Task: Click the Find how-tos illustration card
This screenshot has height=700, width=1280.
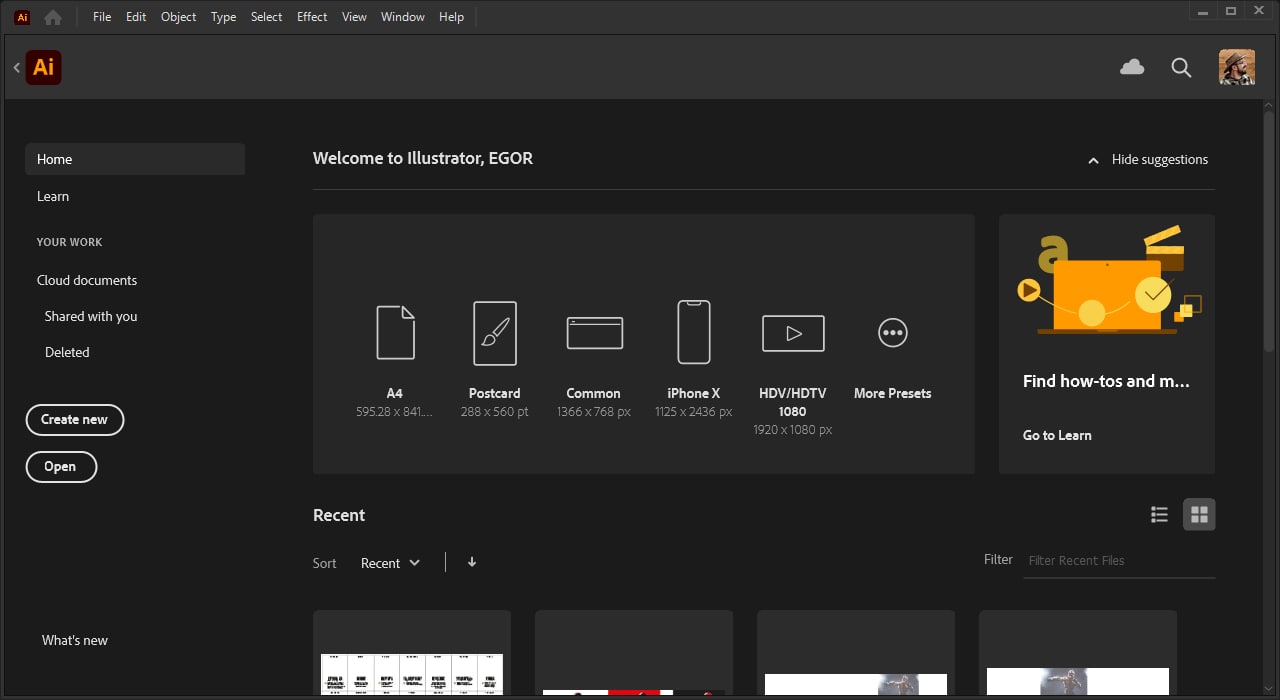Action: point(1107,344)
